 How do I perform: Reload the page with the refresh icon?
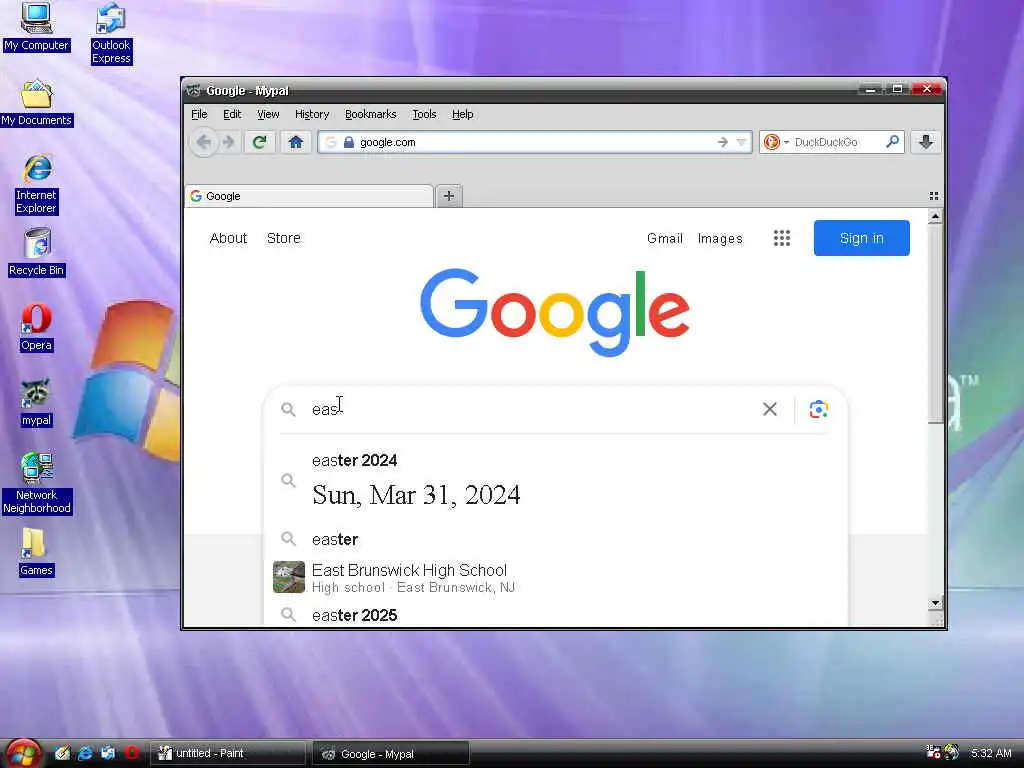259,142
